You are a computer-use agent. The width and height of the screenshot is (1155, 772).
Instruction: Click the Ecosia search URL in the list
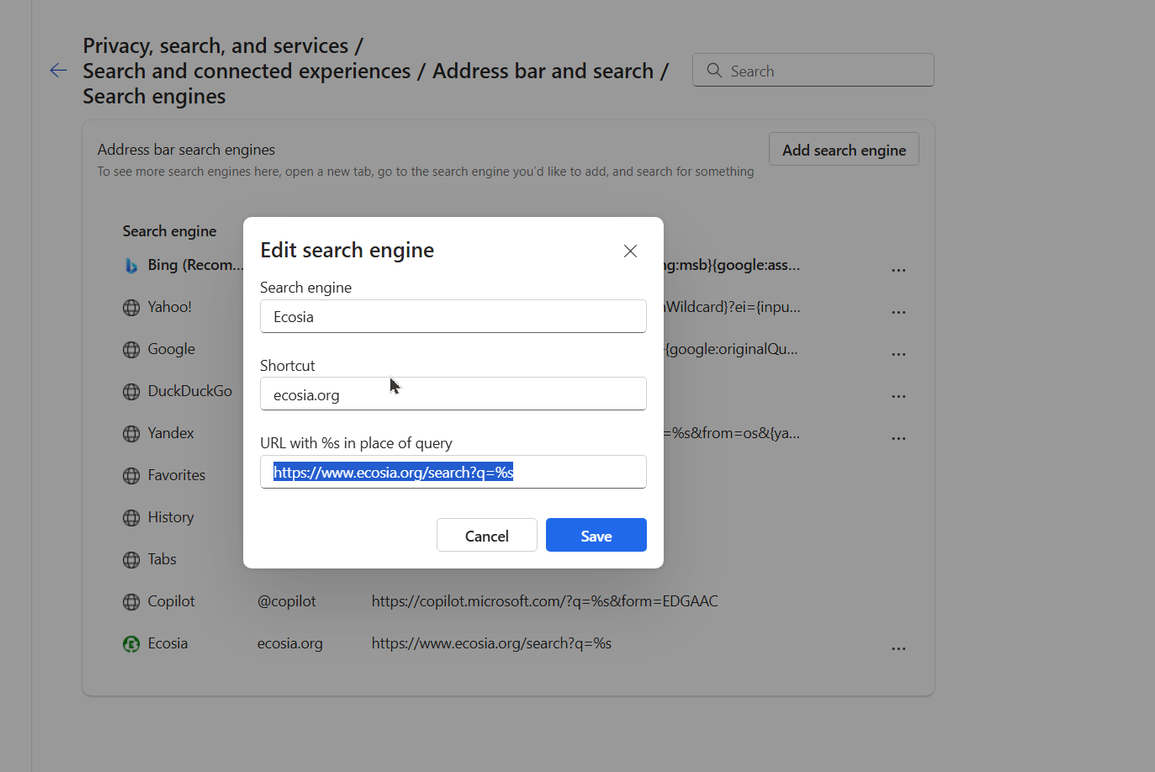491,642
